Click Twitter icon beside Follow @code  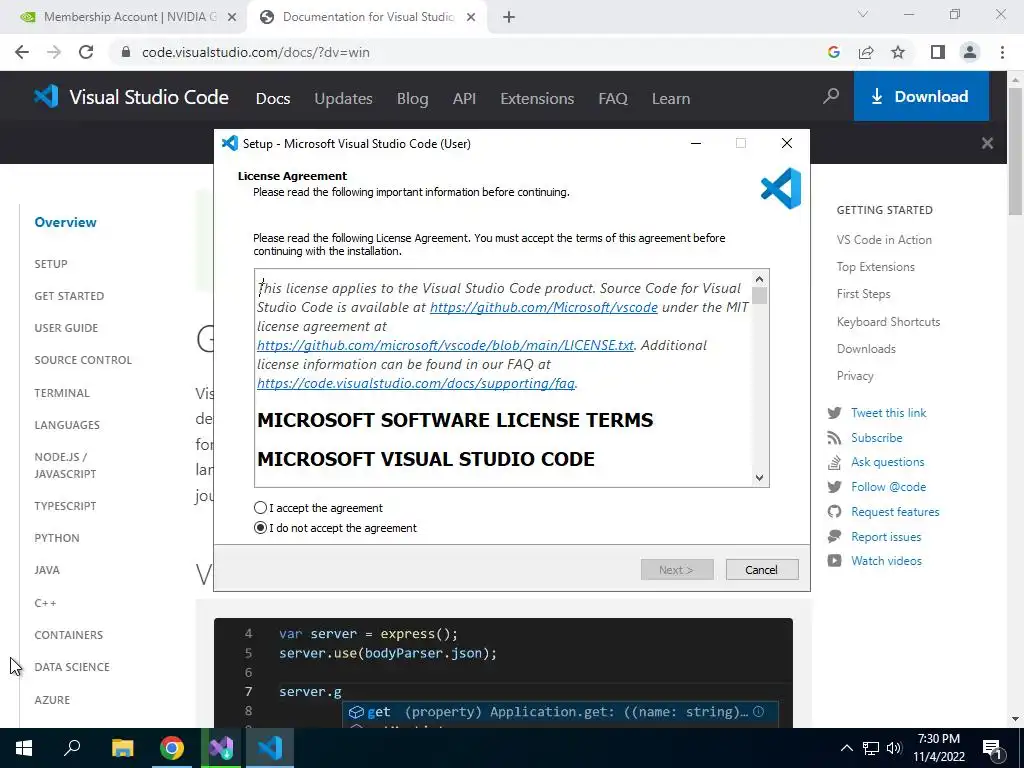(835, 487)
